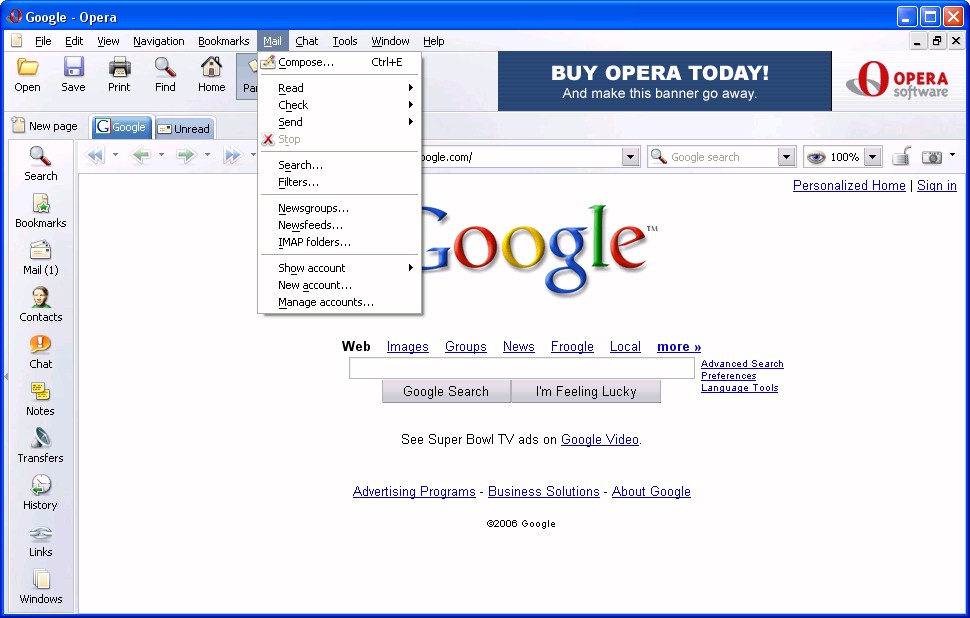Expand the Rewind button dropdown arrow
Image resolution: width=970 pixels, height=618 pixels.
(x=115, y=155)
